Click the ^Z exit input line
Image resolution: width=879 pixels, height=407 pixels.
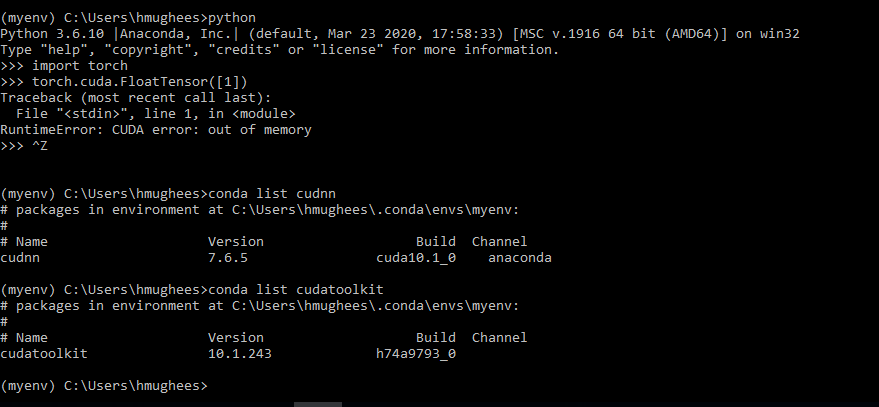[24, 146]
